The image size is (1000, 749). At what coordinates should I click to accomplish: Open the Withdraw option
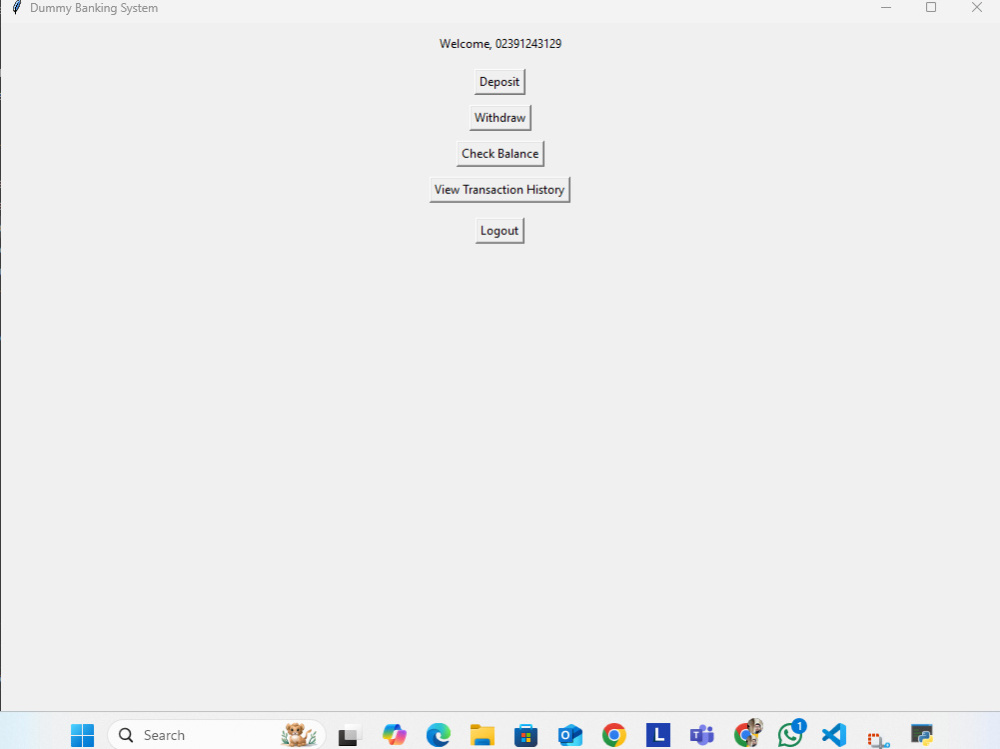500,118
